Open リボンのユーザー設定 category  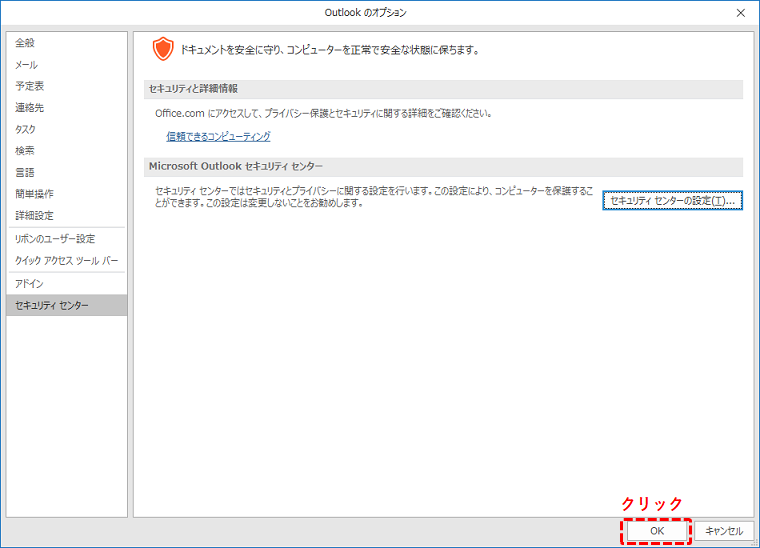[x=66, y=238]
